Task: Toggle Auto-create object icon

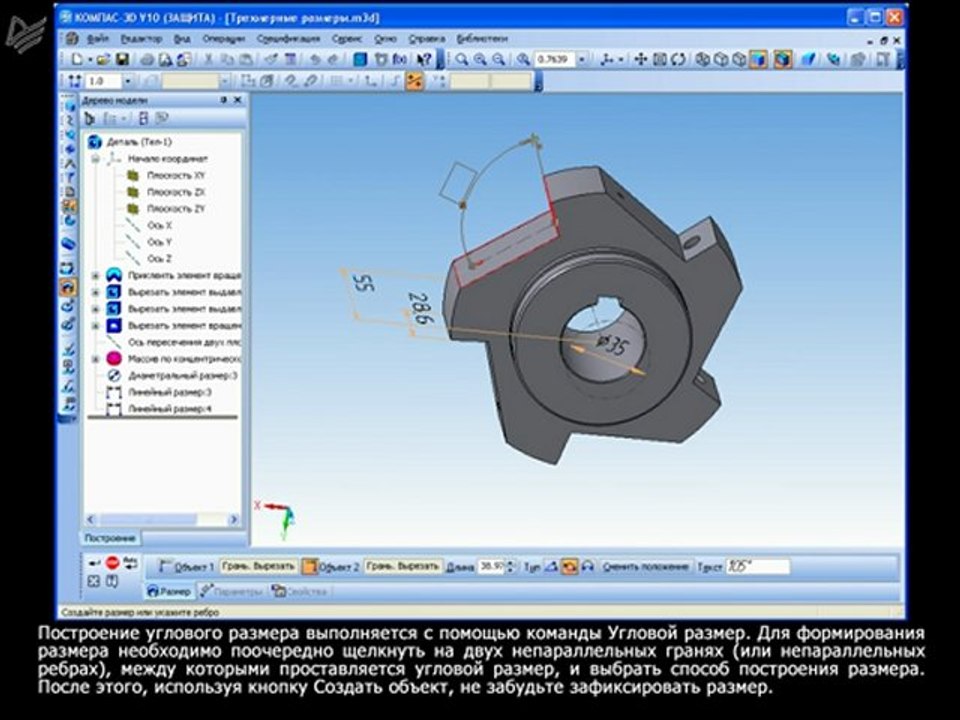Action: click(130, 563)
